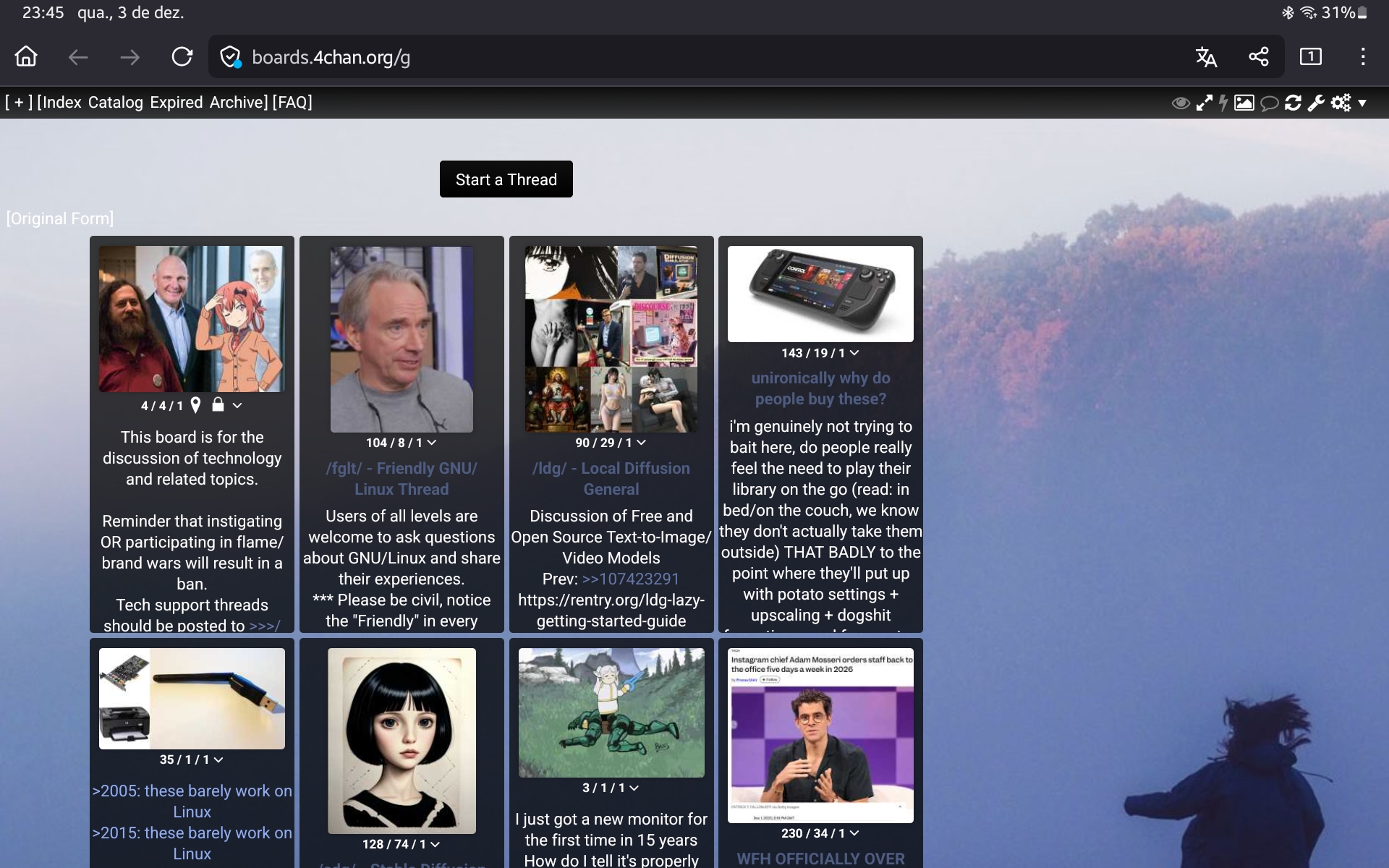Open the wrench settings icon
1389x868 pixels.
tap(1316, 103)
